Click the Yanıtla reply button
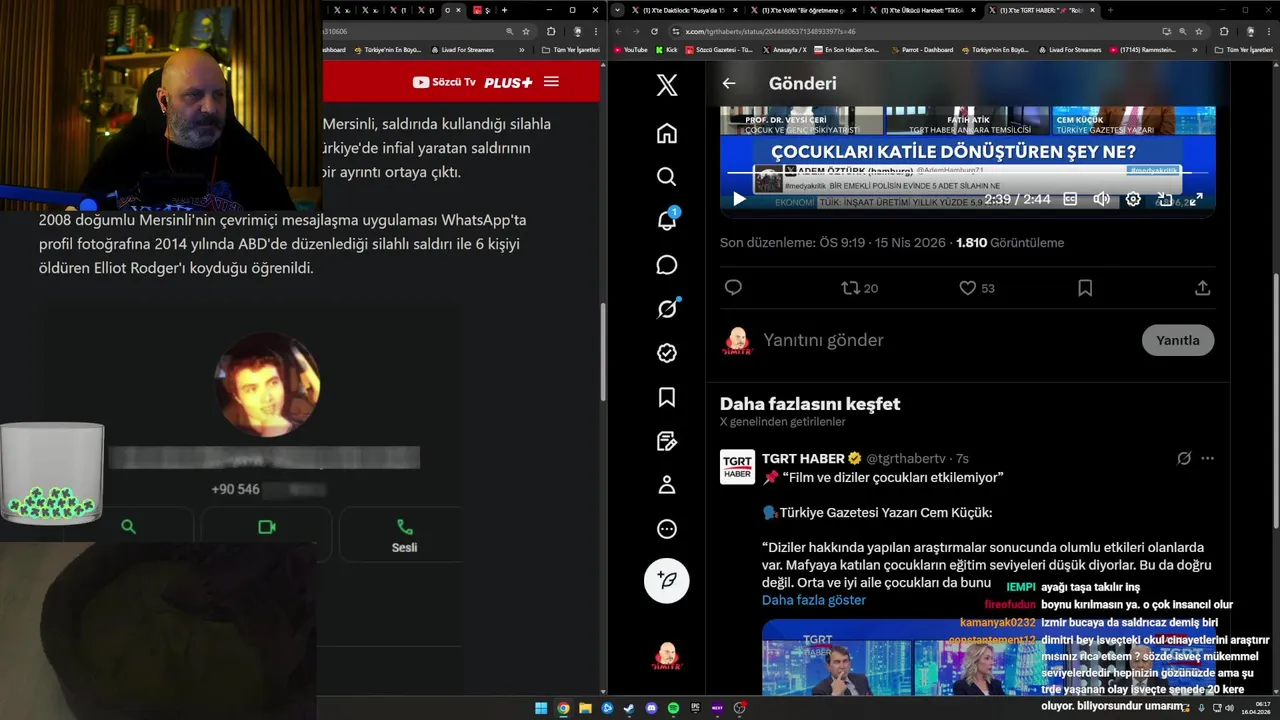1280x720 pixels. pyautogui.click(x=1178, y=340)
